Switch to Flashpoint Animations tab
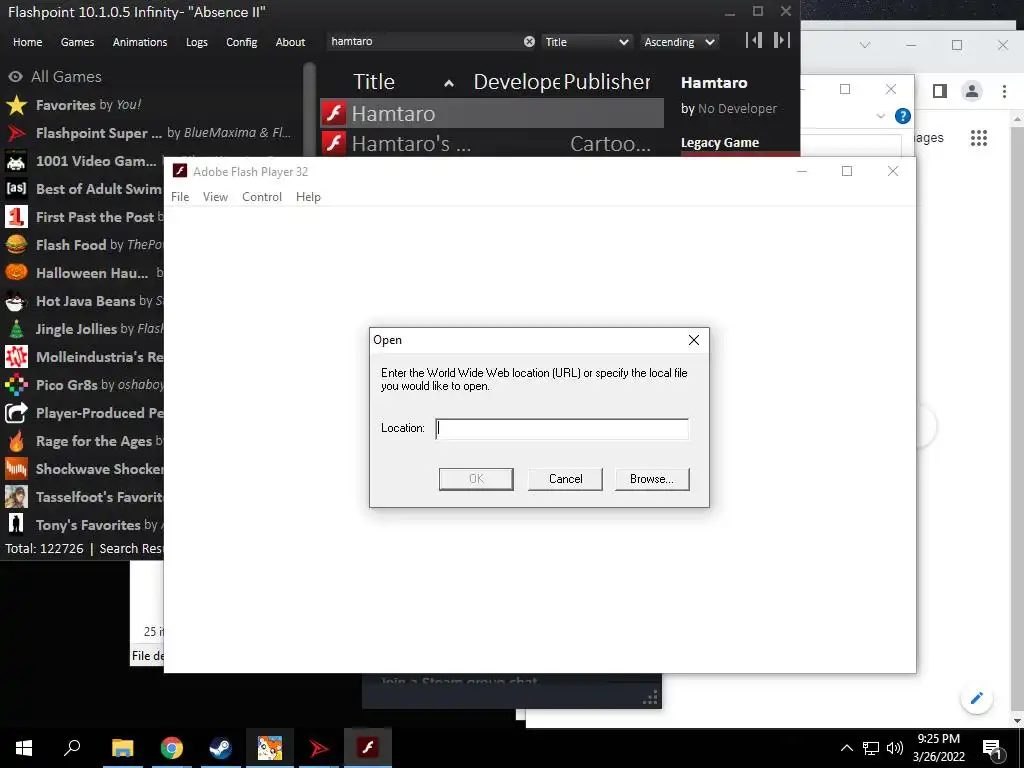 coord(140,42)
